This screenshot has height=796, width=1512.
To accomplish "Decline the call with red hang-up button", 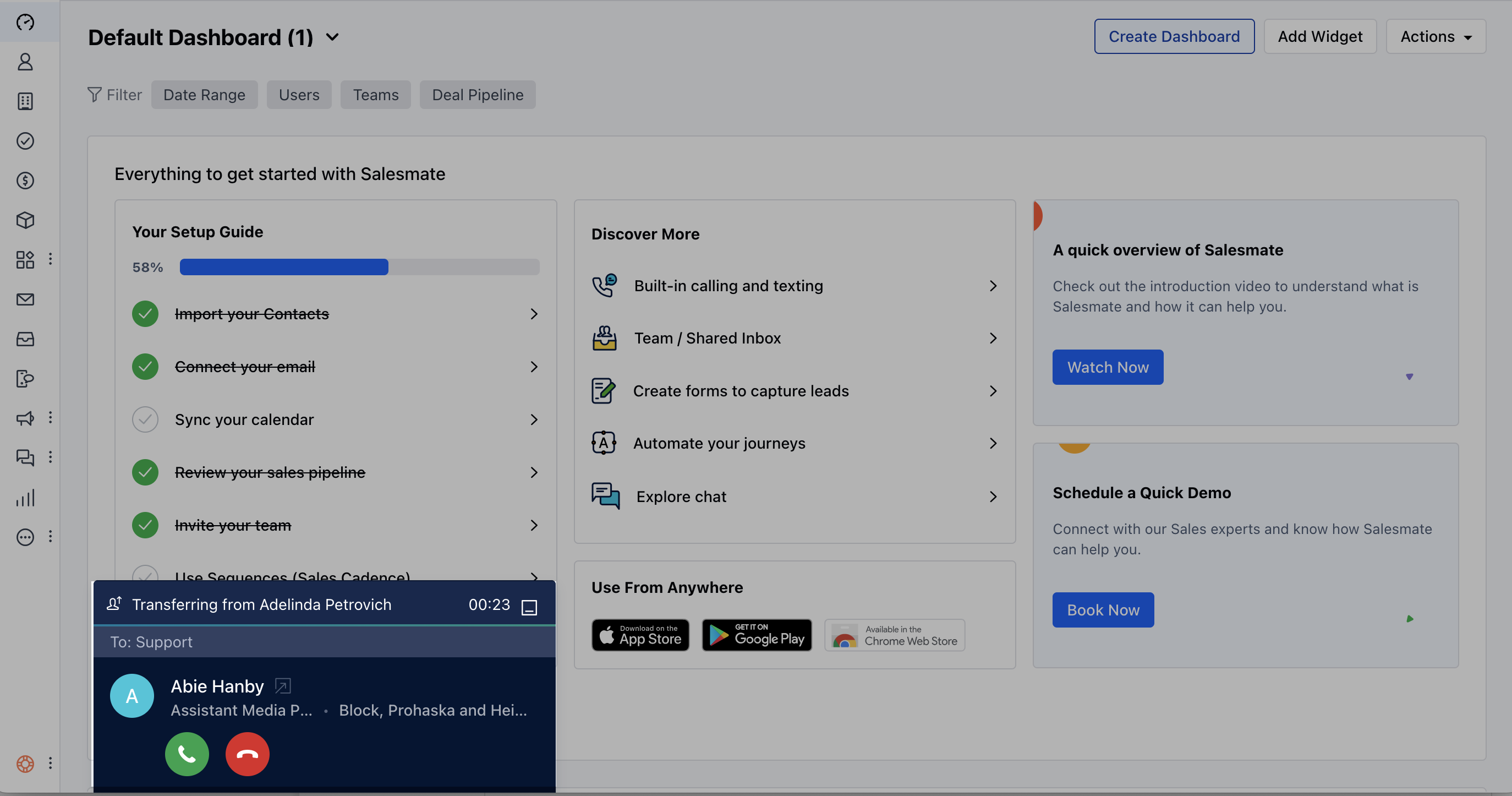I will [247, 754].
